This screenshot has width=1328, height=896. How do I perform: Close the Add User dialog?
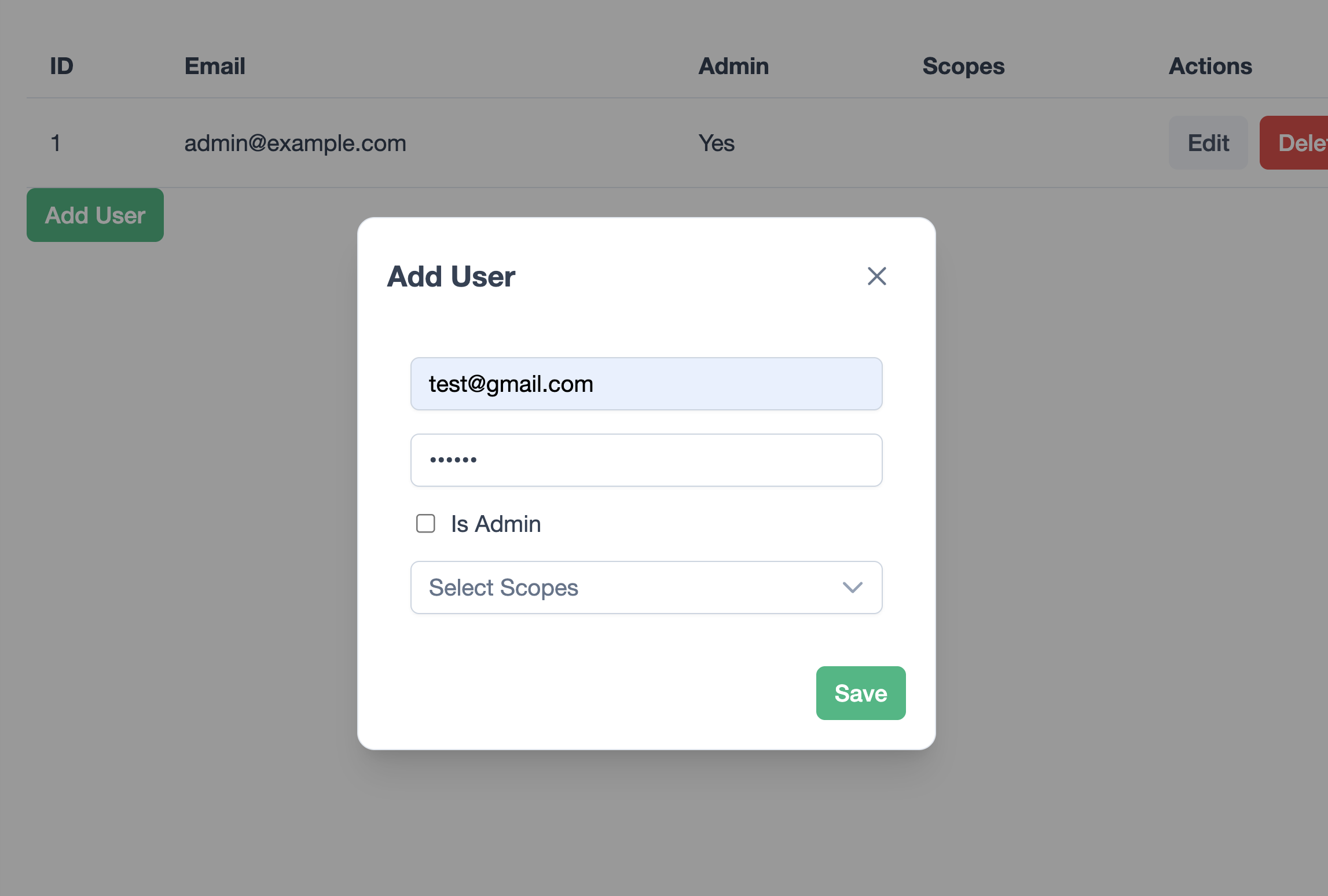point(876,276)
